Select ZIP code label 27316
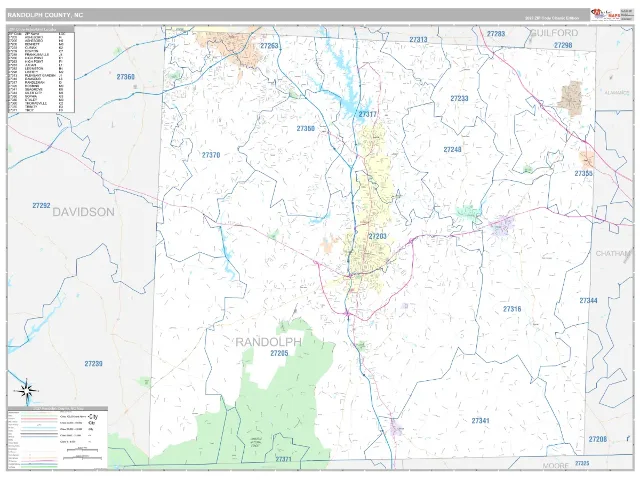640x480 pixels. [512, 309]
